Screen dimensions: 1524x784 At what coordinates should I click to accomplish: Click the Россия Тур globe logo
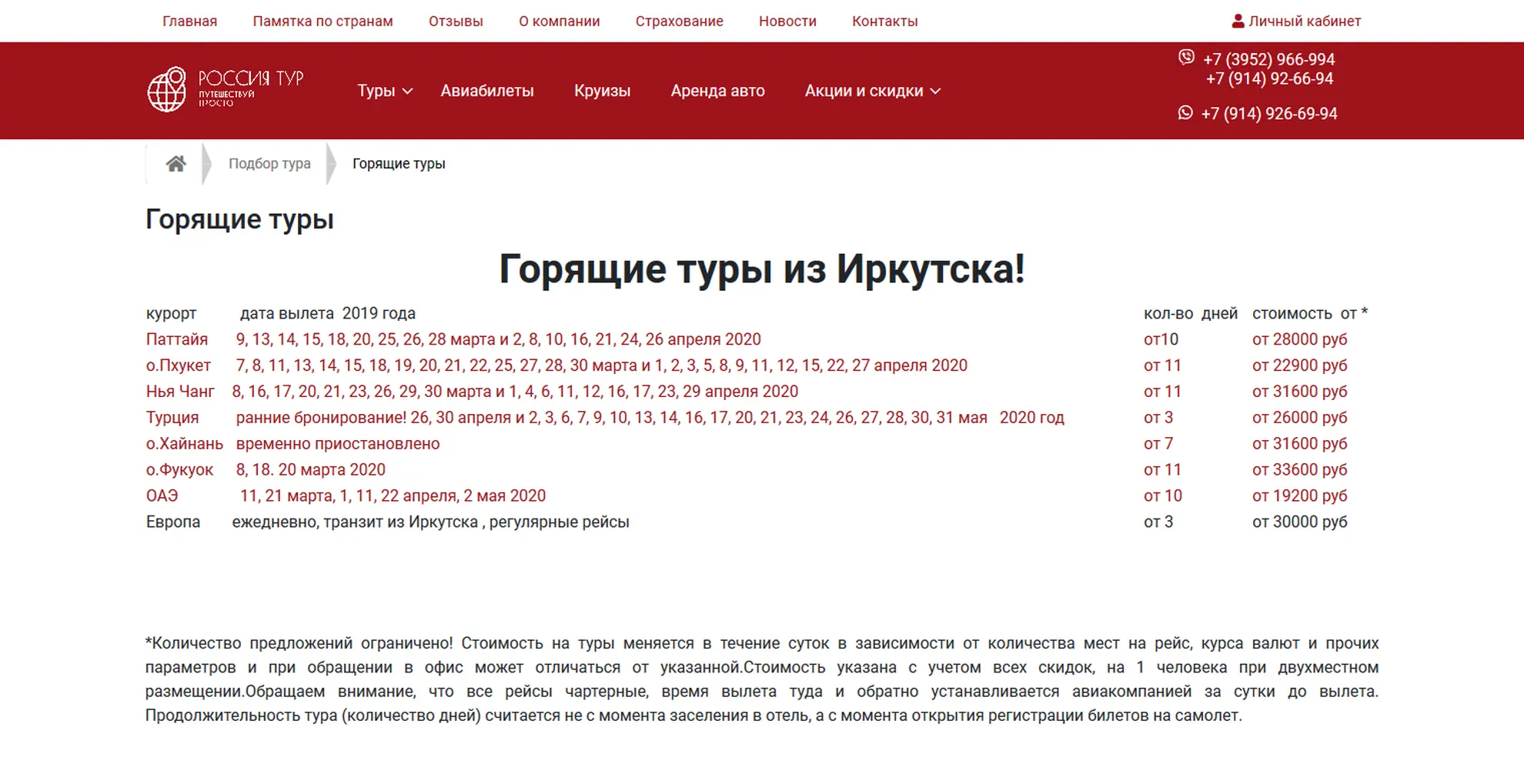[167, 90]
